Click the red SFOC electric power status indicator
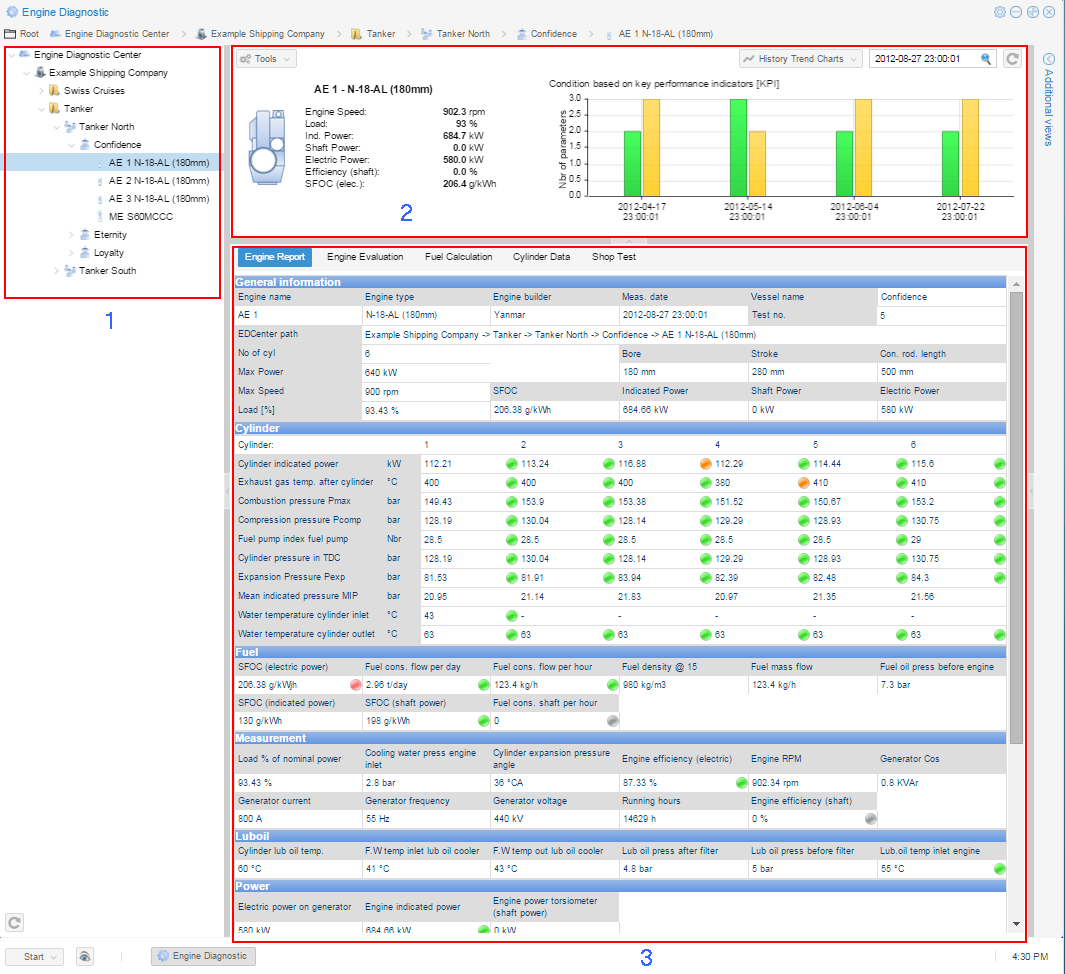1065x974 pixels. click(x=355, y=685)
